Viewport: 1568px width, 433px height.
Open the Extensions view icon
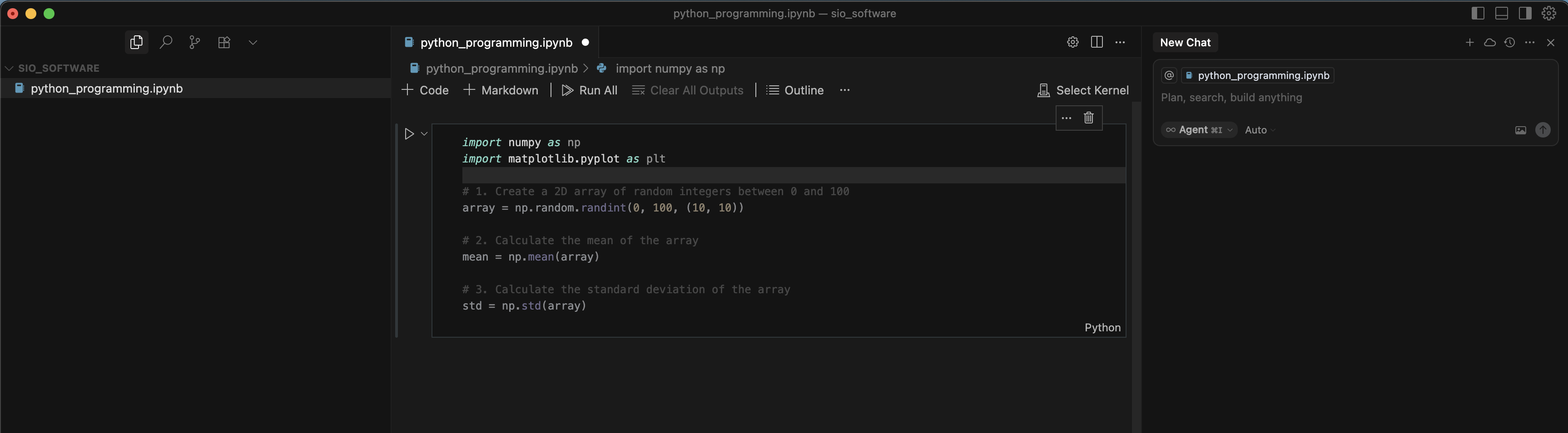coord(224,42)
